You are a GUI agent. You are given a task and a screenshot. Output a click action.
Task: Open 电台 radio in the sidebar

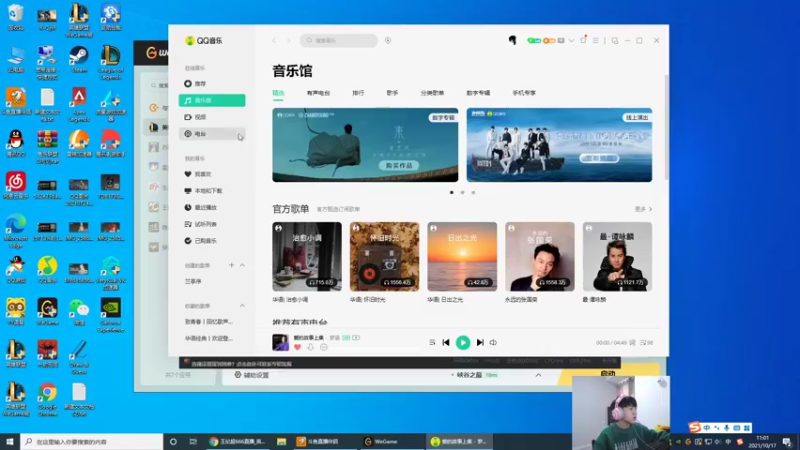point(212,134)
